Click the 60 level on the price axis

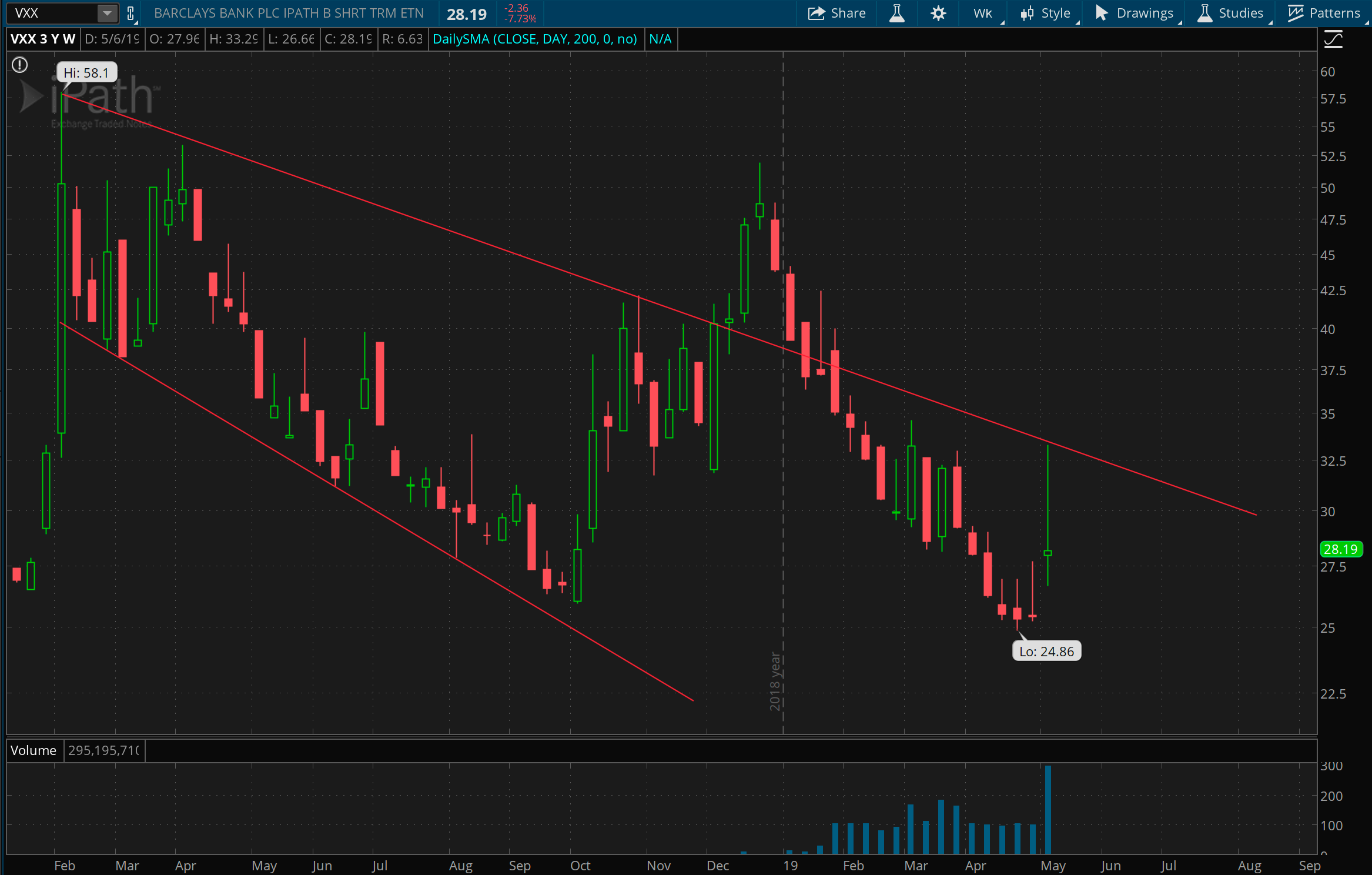1327,72
